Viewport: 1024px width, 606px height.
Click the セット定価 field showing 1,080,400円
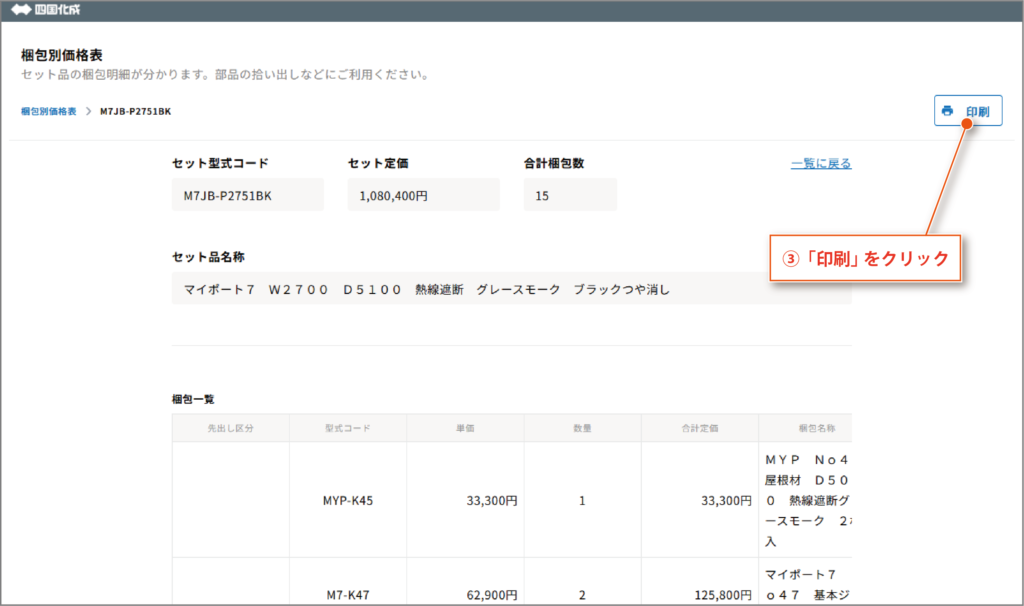click(423, 196)
